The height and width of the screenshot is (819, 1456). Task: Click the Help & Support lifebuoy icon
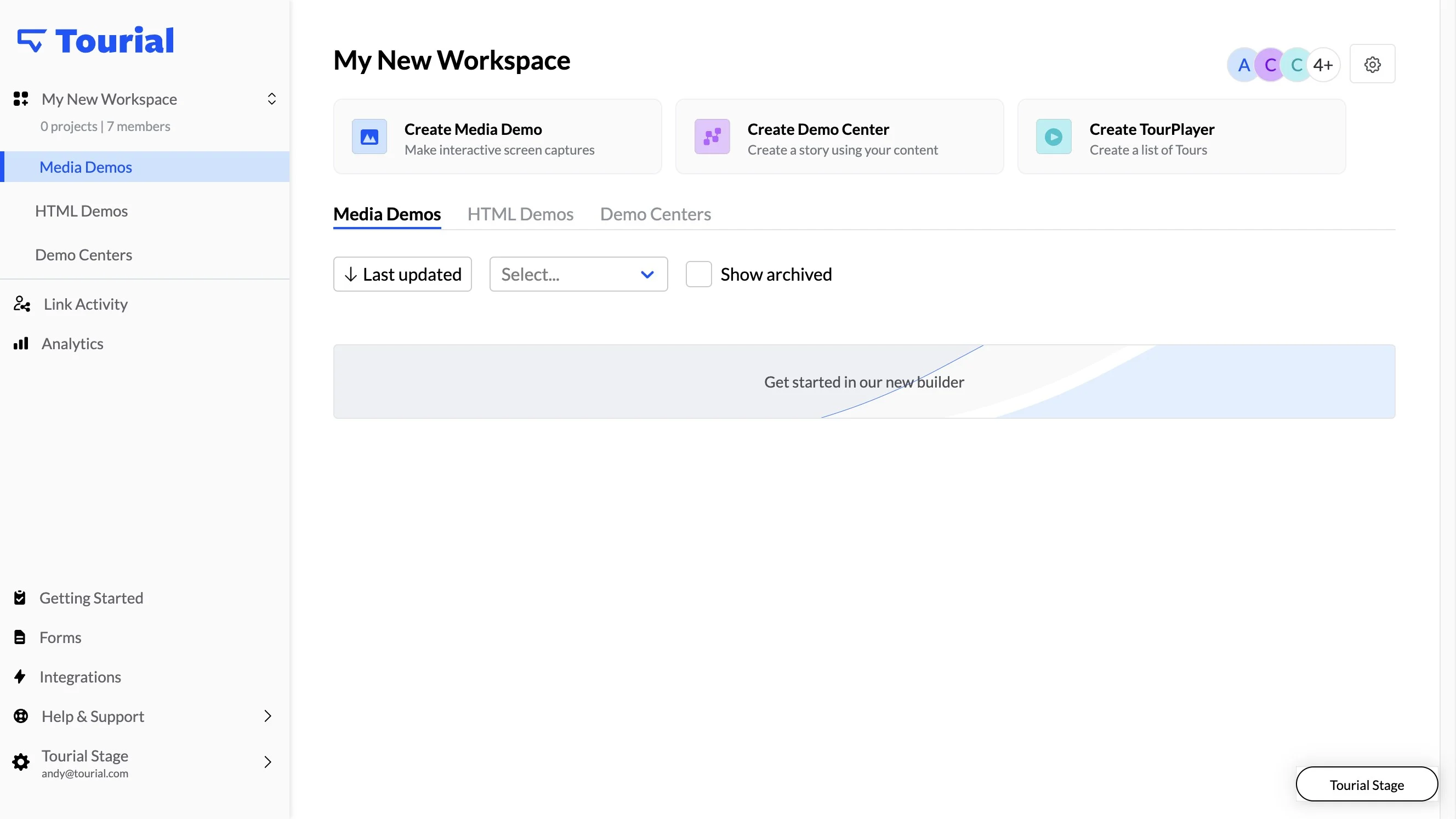point(21,716)
